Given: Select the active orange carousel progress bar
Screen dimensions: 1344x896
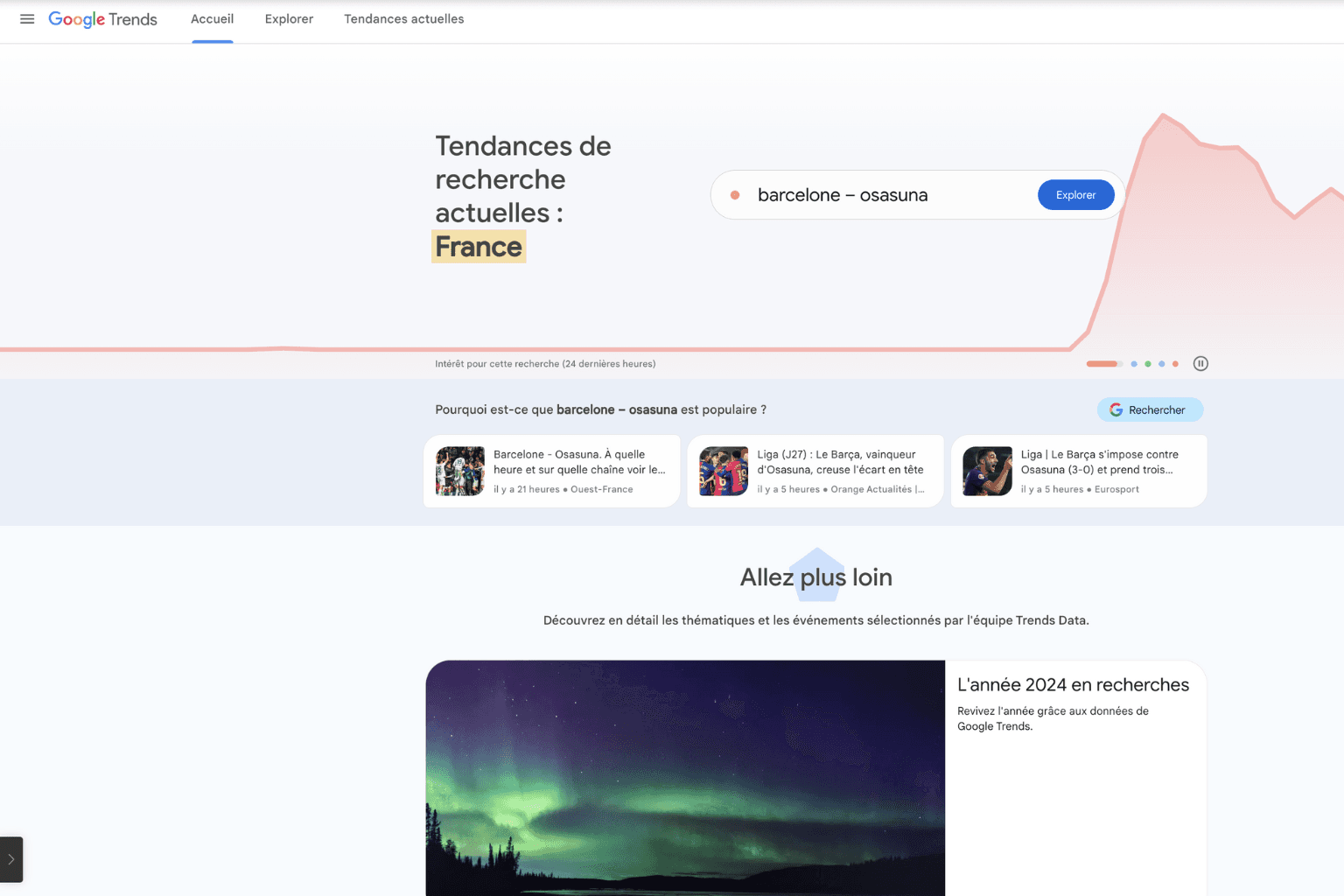Looking at the screenshot, I should 1104,364.
